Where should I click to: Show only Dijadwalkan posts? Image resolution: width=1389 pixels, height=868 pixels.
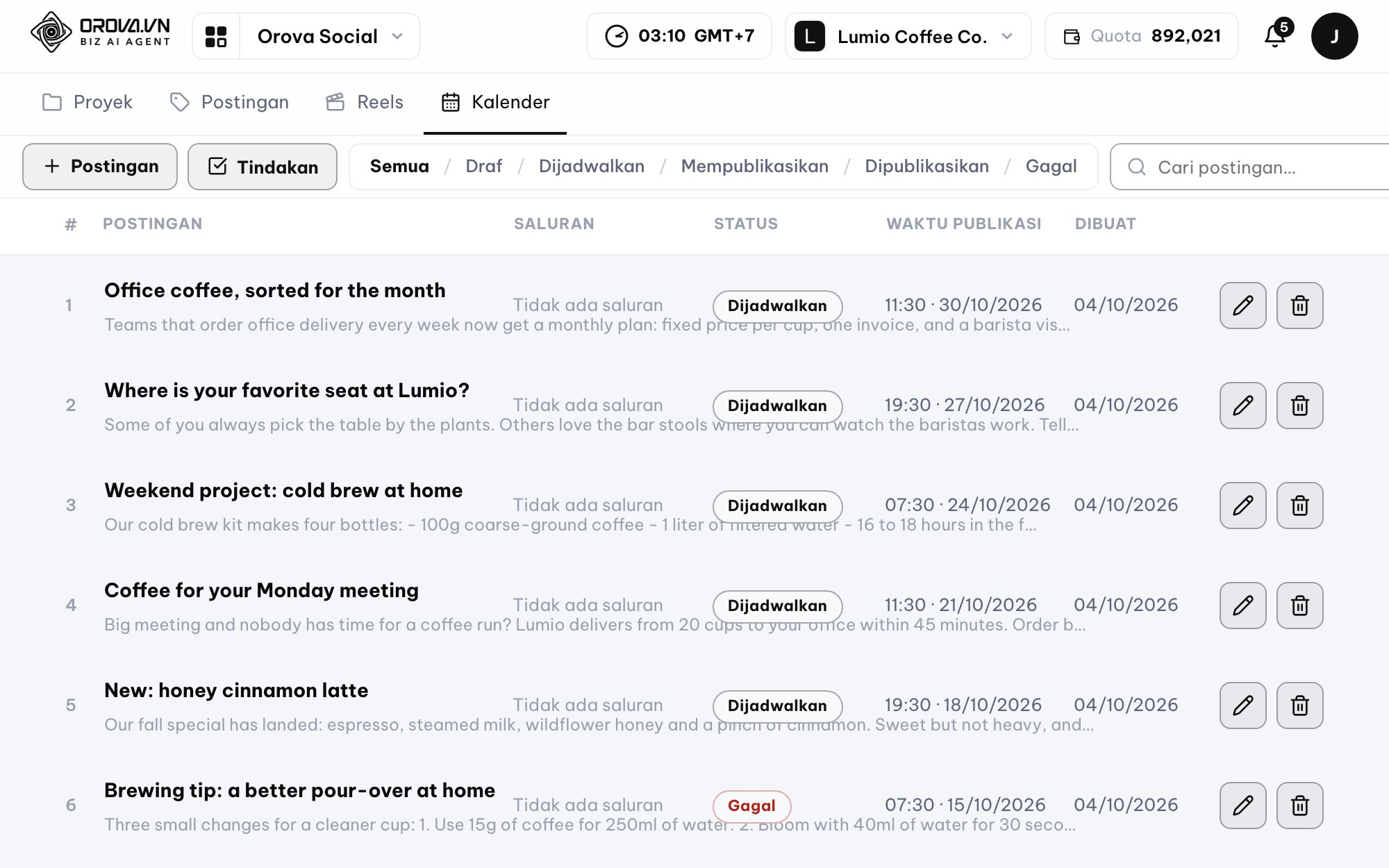(591, 167)
